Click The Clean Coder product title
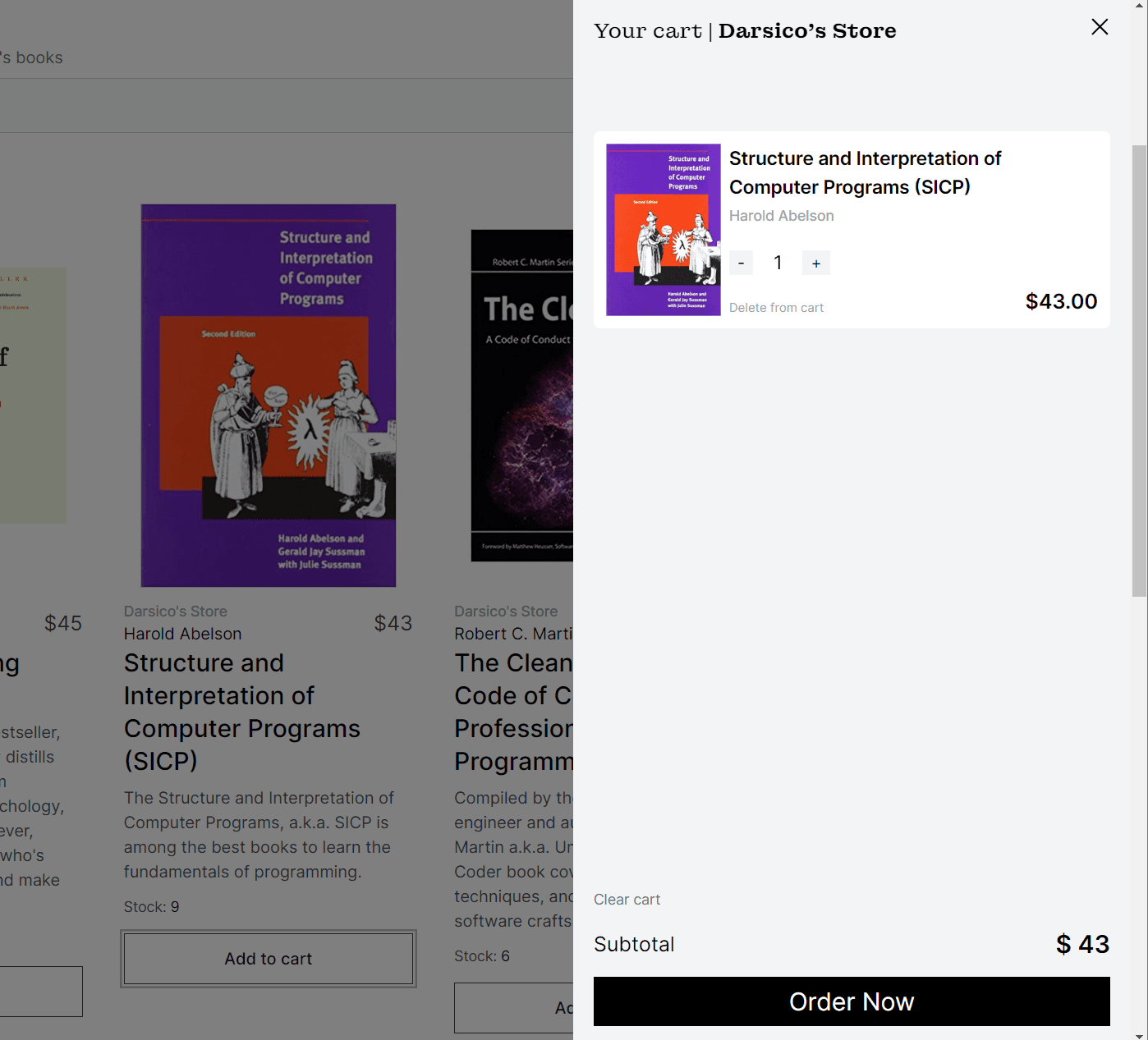 tap(514, 711)
